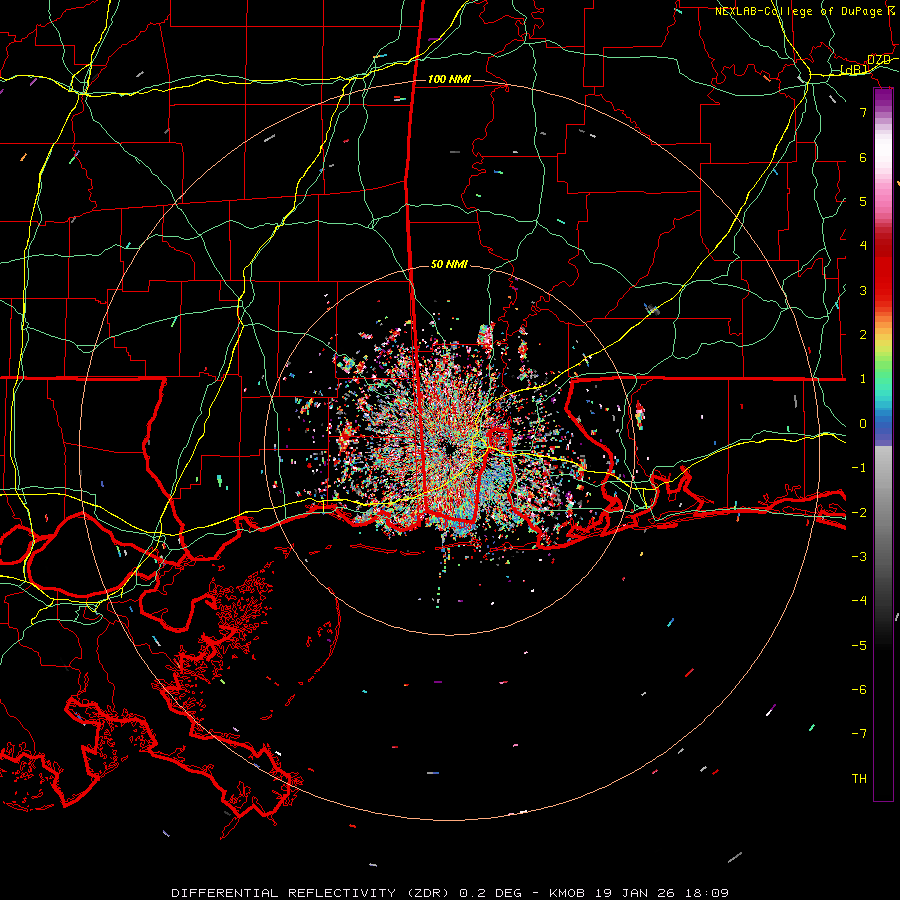The image size is (900, 900).
Task: Click the "0" label on the color scale
Action: click(x=863, y=424)
